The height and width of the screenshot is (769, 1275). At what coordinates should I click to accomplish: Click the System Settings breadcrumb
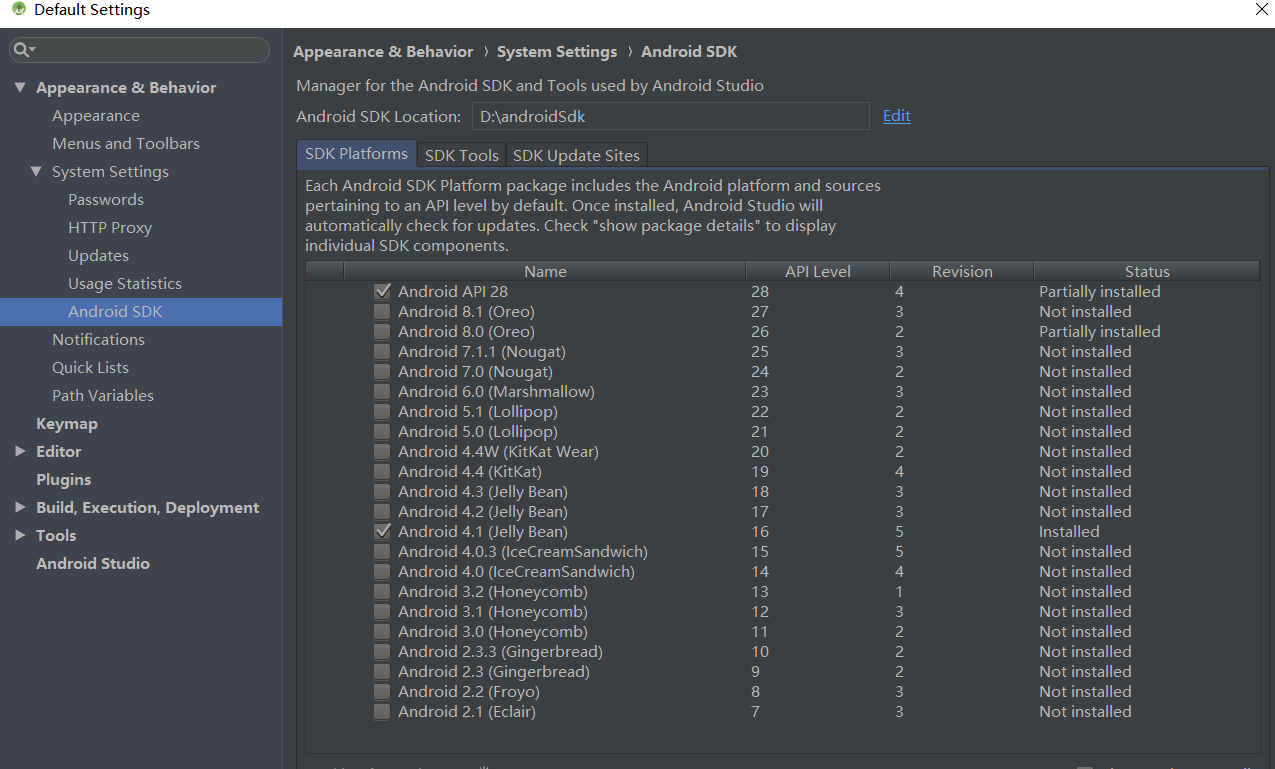[557, 52]
